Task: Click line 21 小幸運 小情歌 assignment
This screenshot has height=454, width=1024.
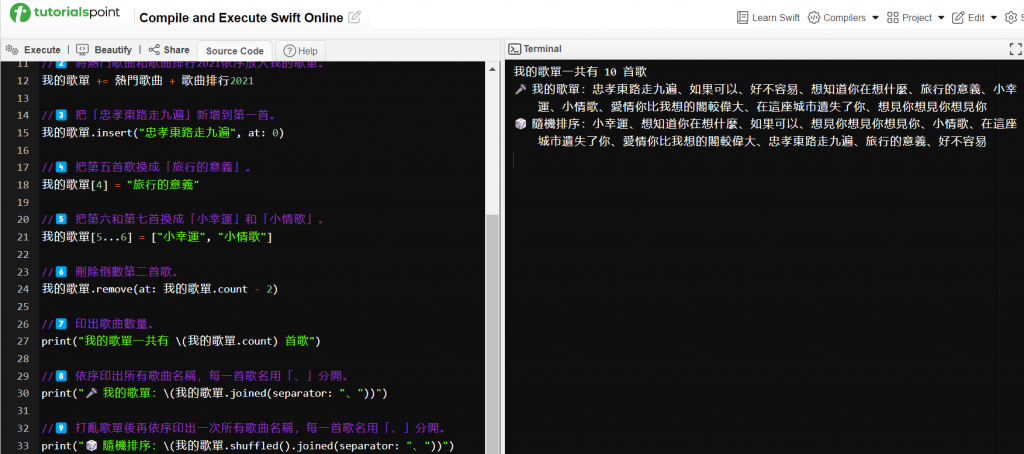Action: (x=157, y=237)
